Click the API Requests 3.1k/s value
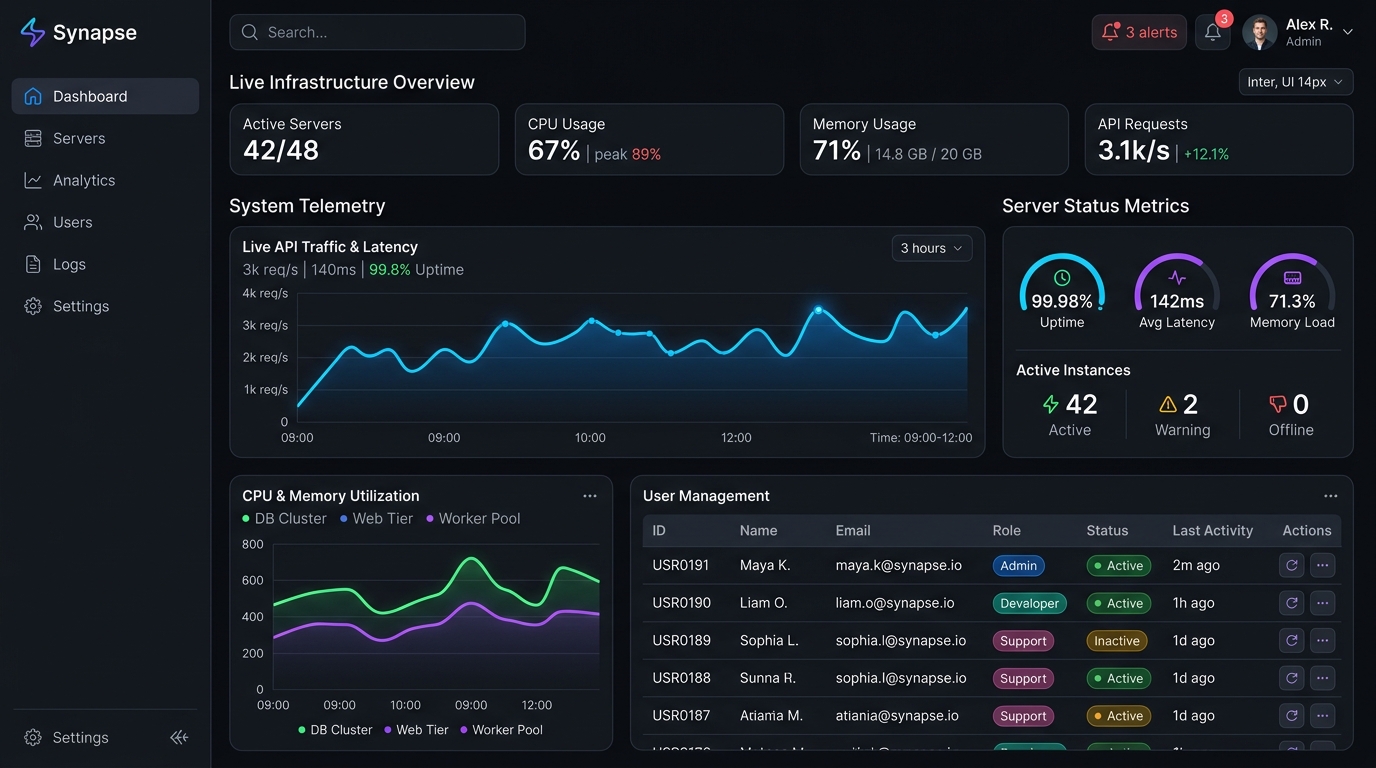 pyautogui.click(x=1134, y=151)
